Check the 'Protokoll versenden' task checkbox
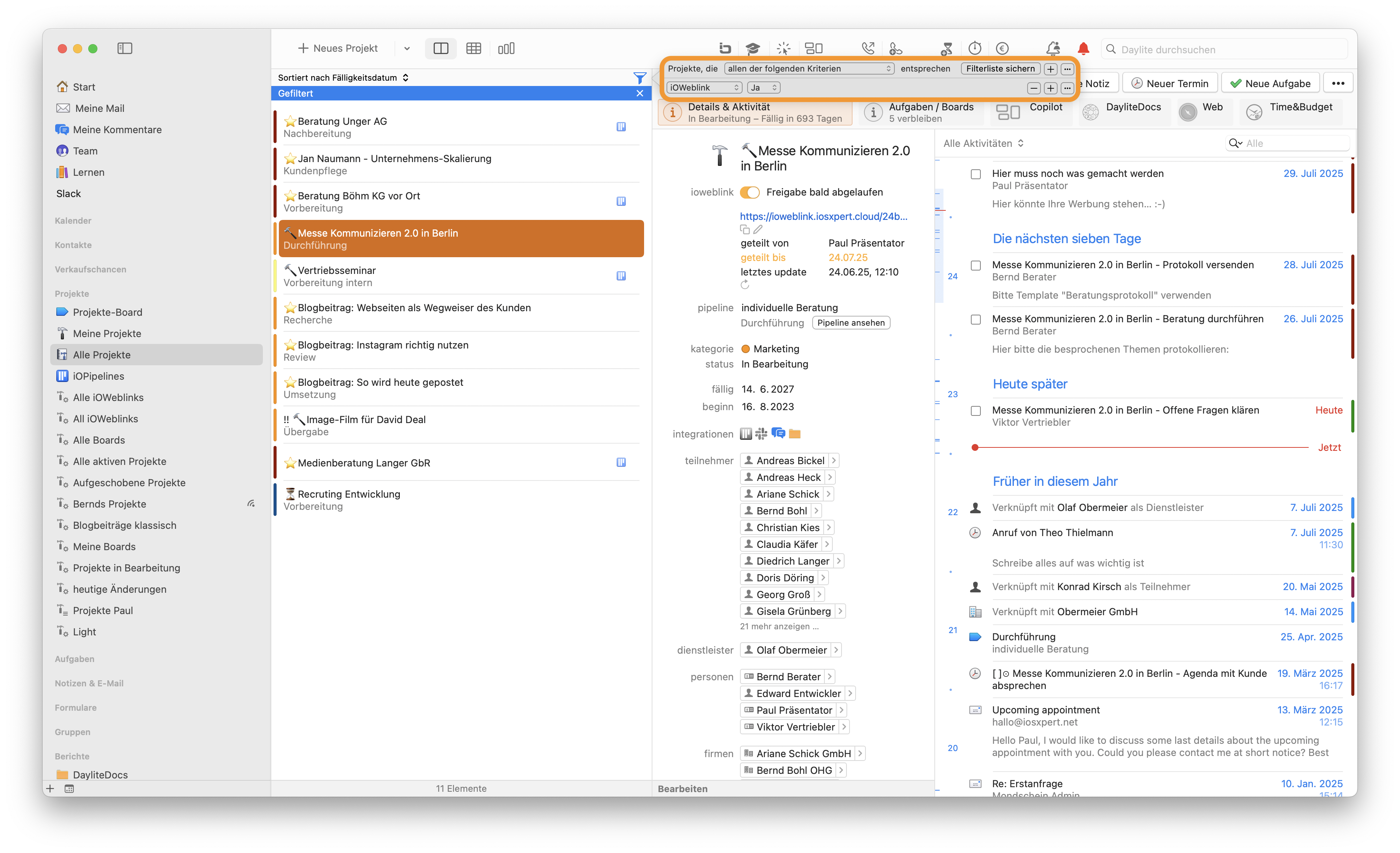1400x853 pixels. coord(975,266)
